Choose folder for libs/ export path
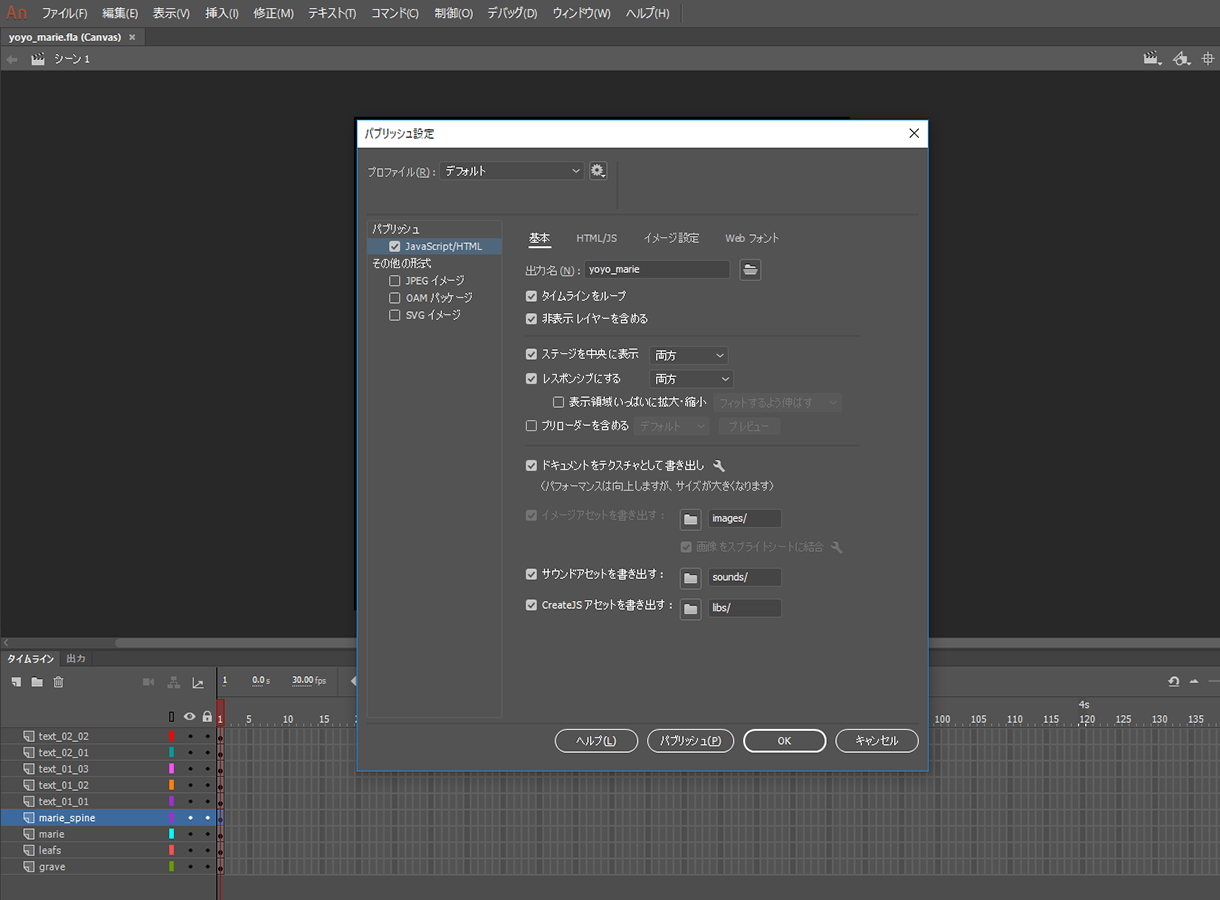The image size is (1220, 900). click(x=690, y=608)
